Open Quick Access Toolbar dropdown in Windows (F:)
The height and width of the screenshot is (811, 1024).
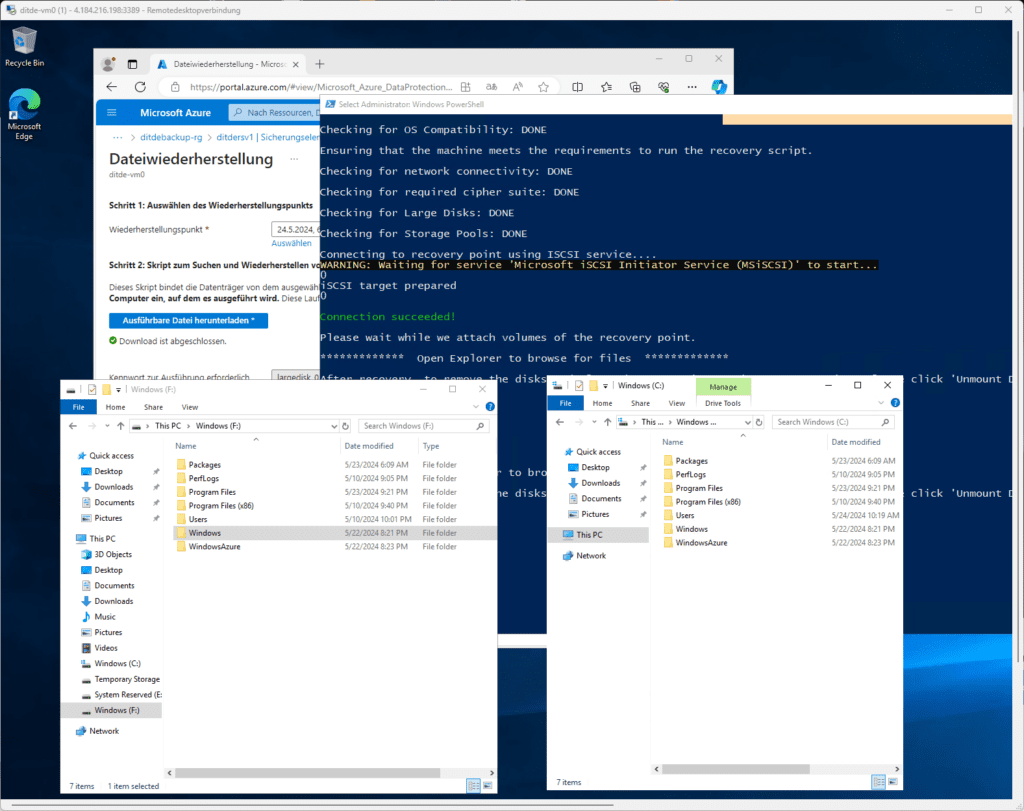click(x=118, y=390)
